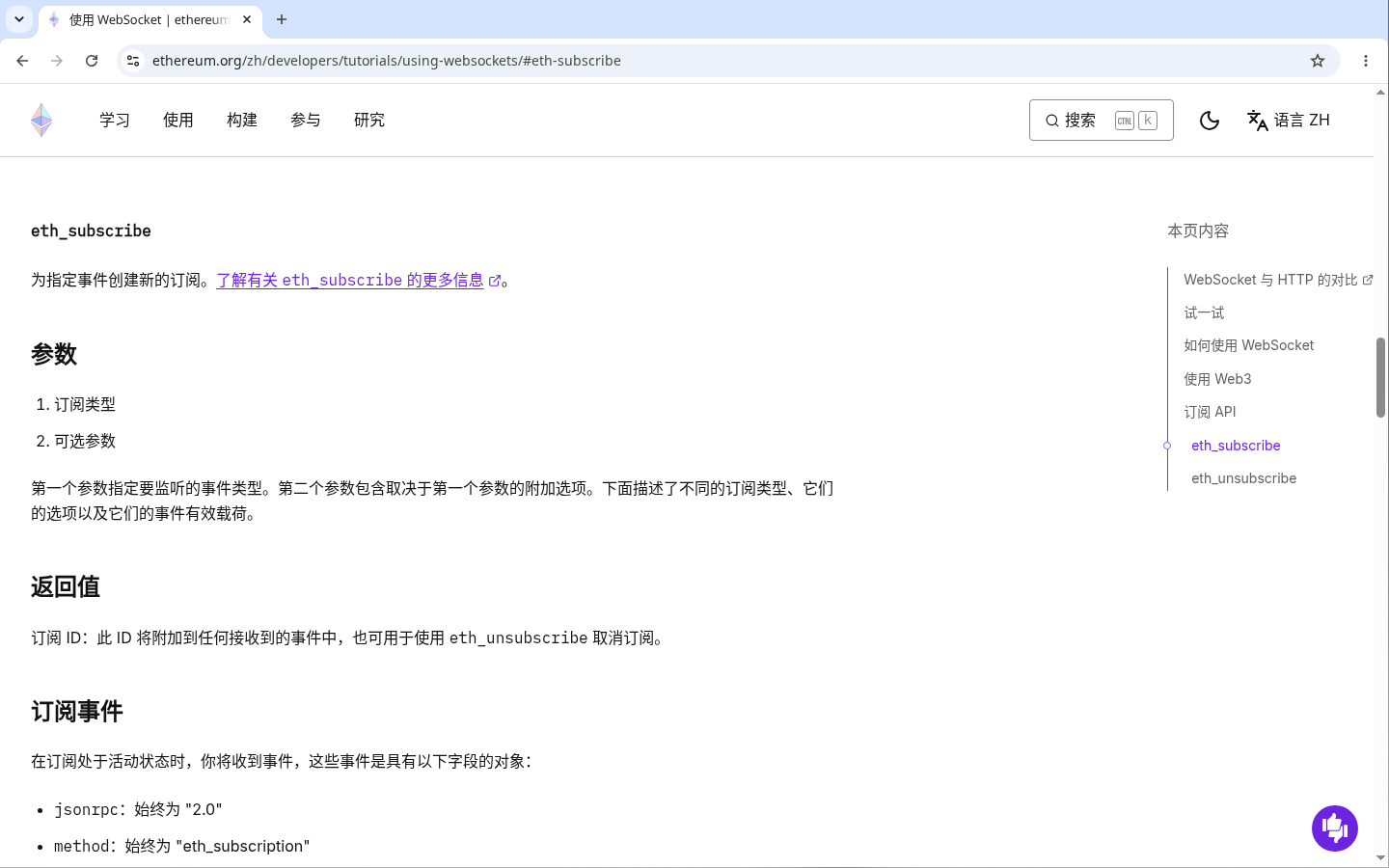The height and width of the screenshot is (868, 1389).
Task: Click the 返回值 heading
Action: coord(66,587)
